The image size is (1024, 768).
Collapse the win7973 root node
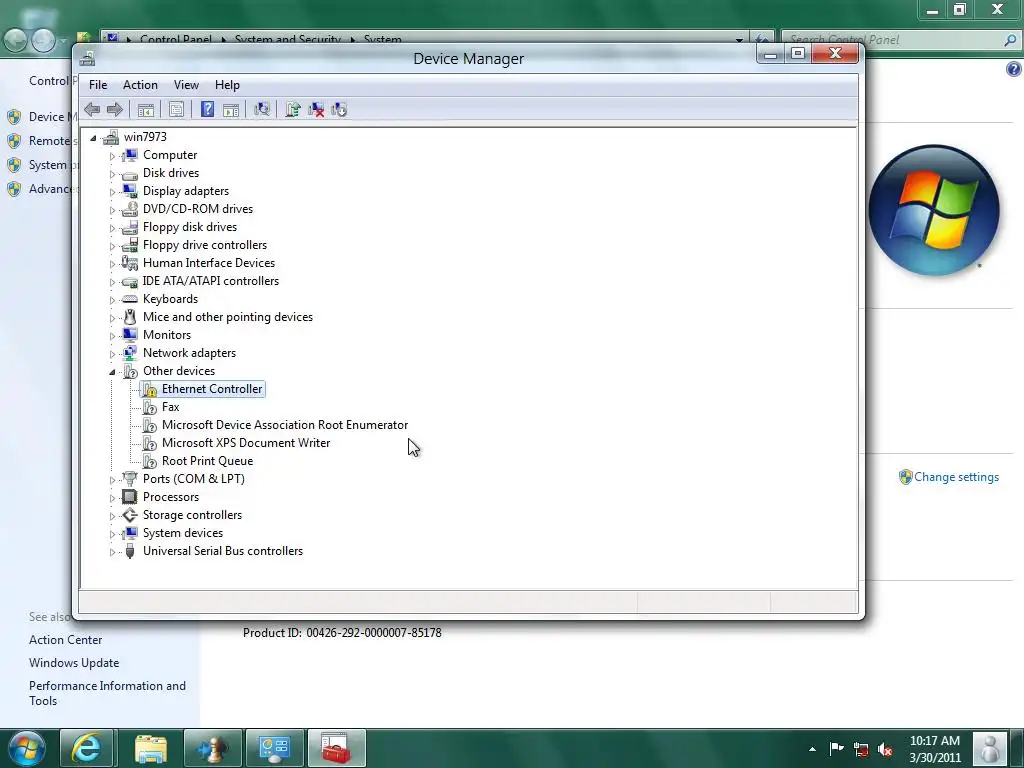tap(93, 138)
